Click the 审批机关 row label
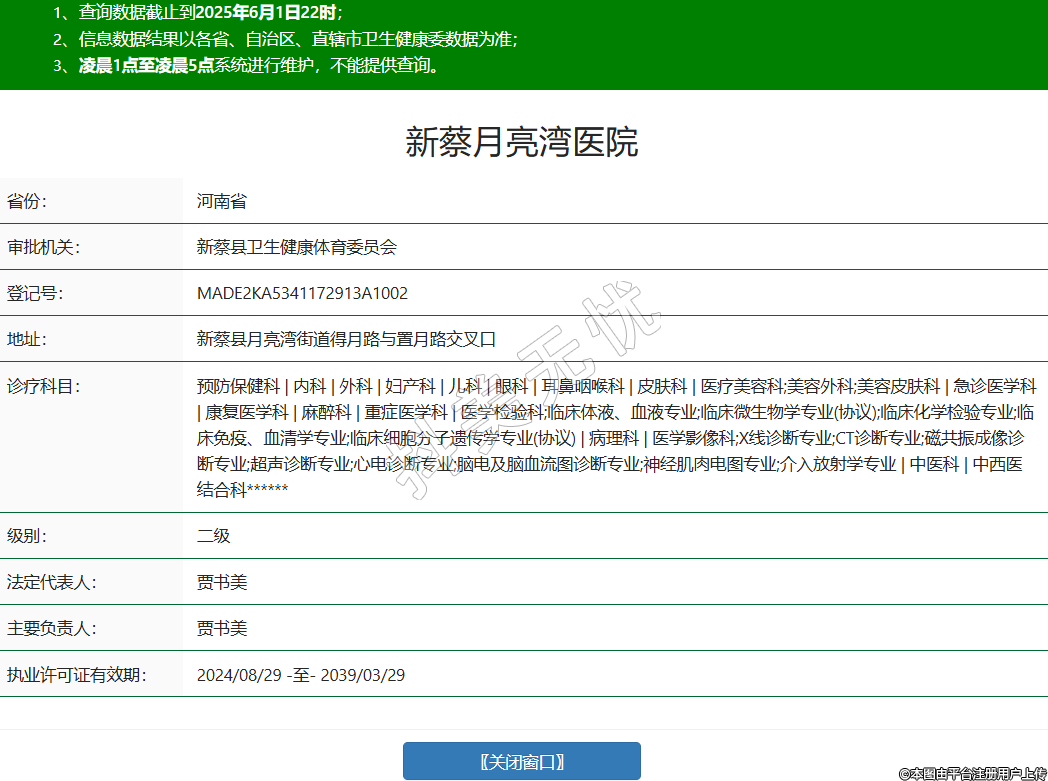The width and height of the screenshot is (1048, 781). coord(43,247)
